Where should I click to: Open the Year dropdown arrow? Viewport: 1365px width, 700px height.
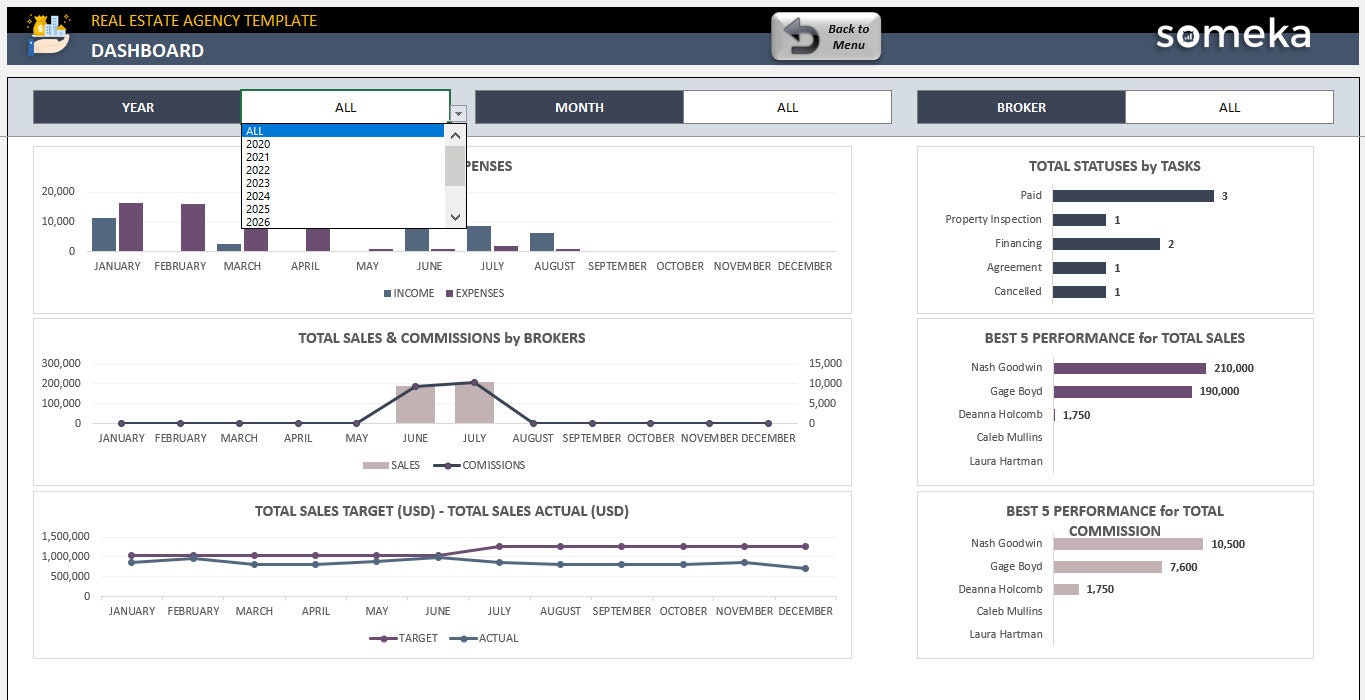point(458,114)
